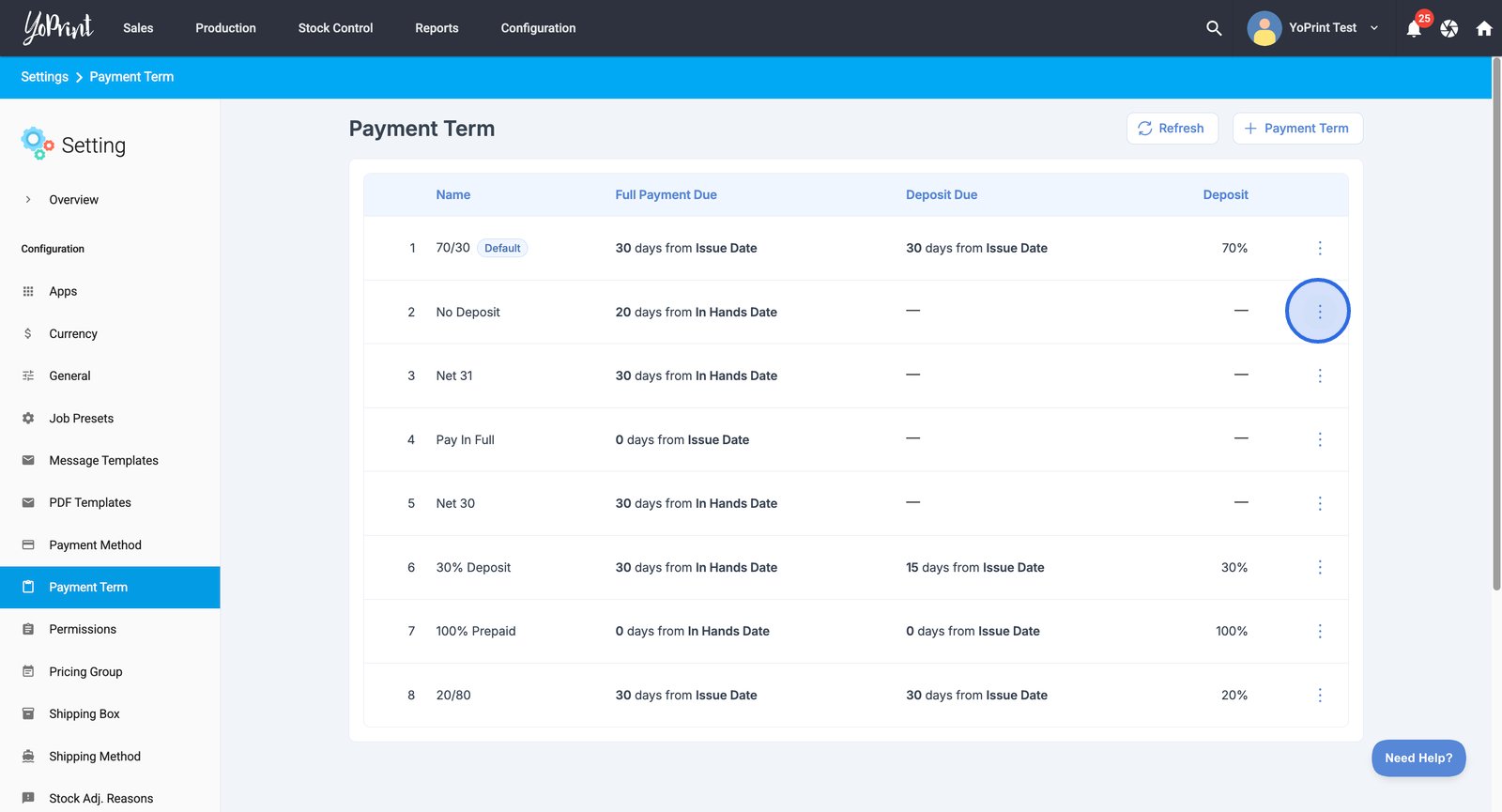Open the notifications bell
This screenshot has height=812, width=1502.
(x=1414, y=29)
